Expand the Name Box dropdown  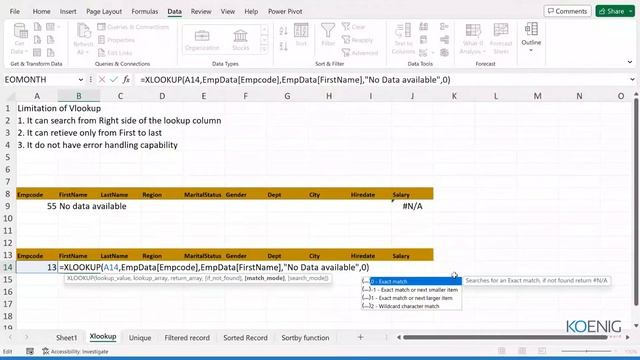click(80, 80)
